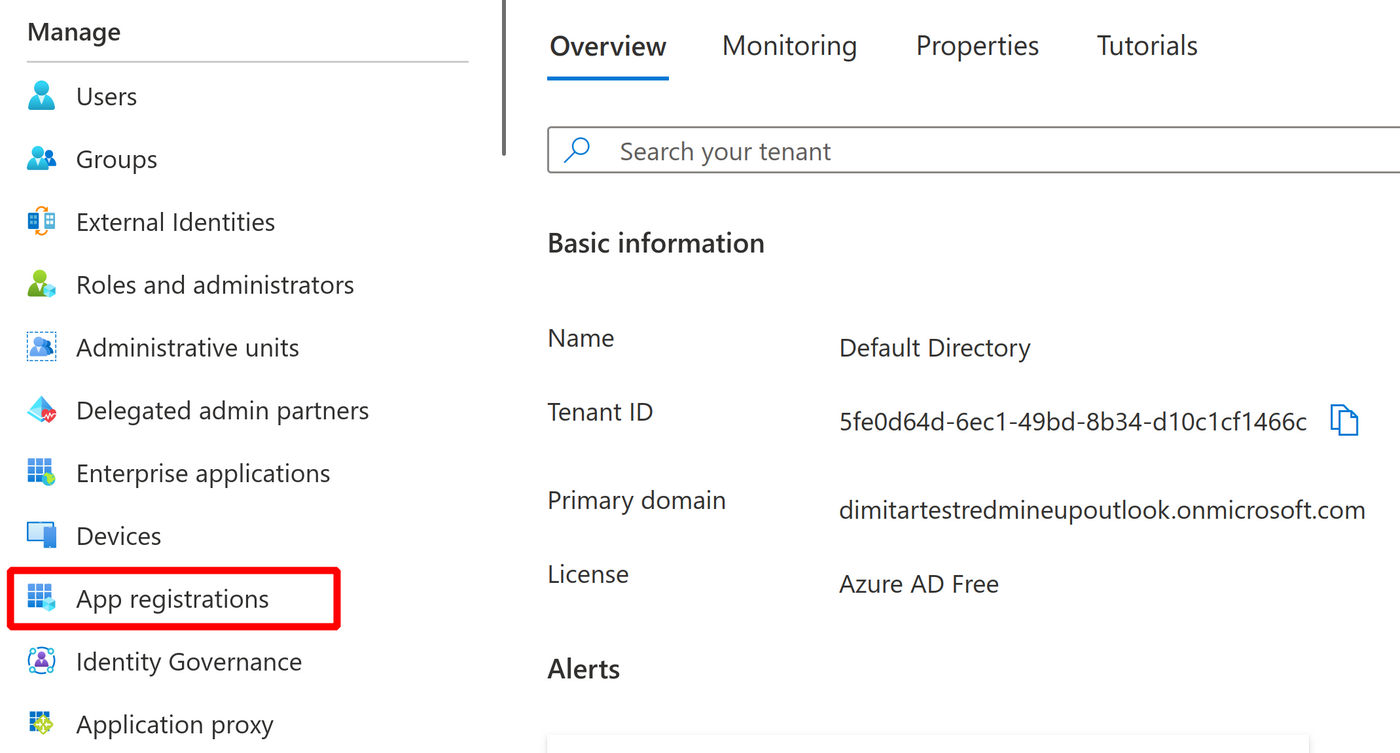Open Enterprise applications via its grid icon
Viewport: 1400px width, 753px height.
click(42, 473)
